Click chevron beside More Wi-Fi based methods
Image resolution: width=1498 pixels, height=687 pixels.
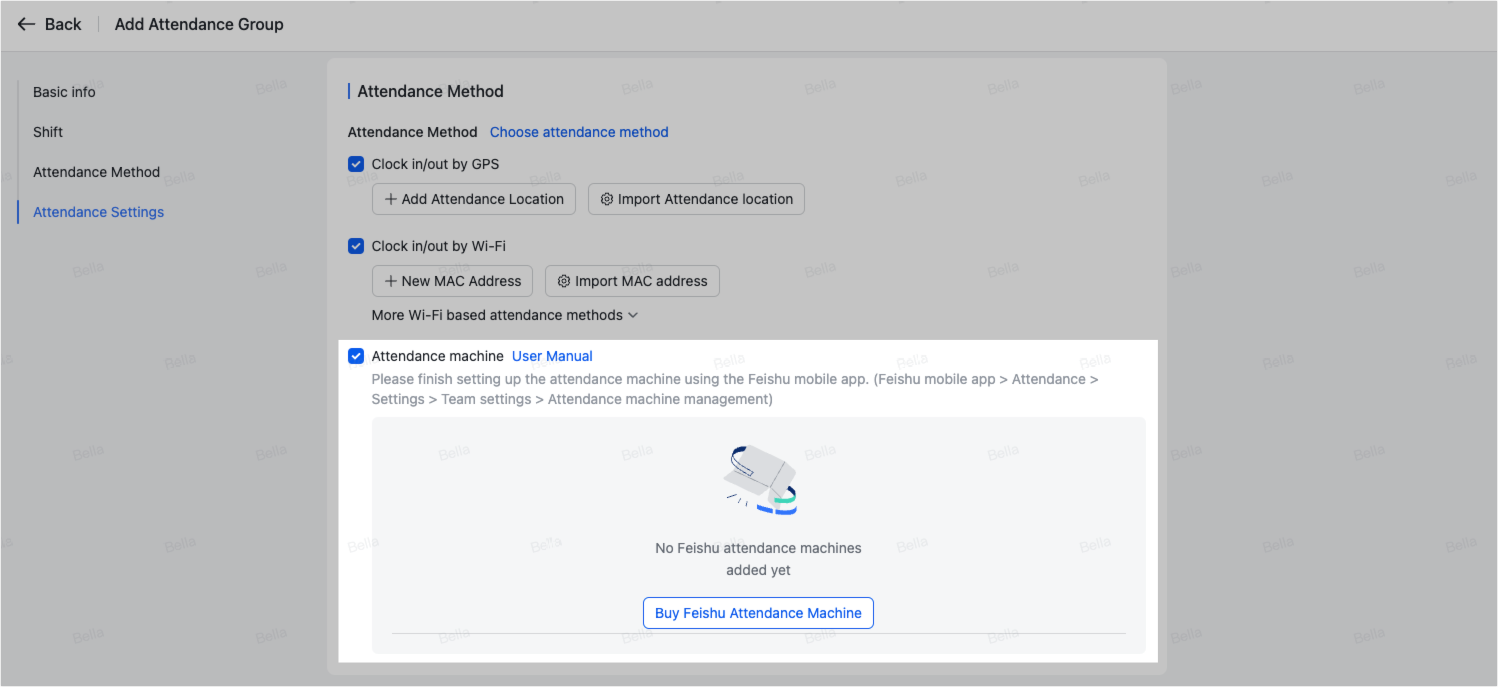(x=632, y=315)
